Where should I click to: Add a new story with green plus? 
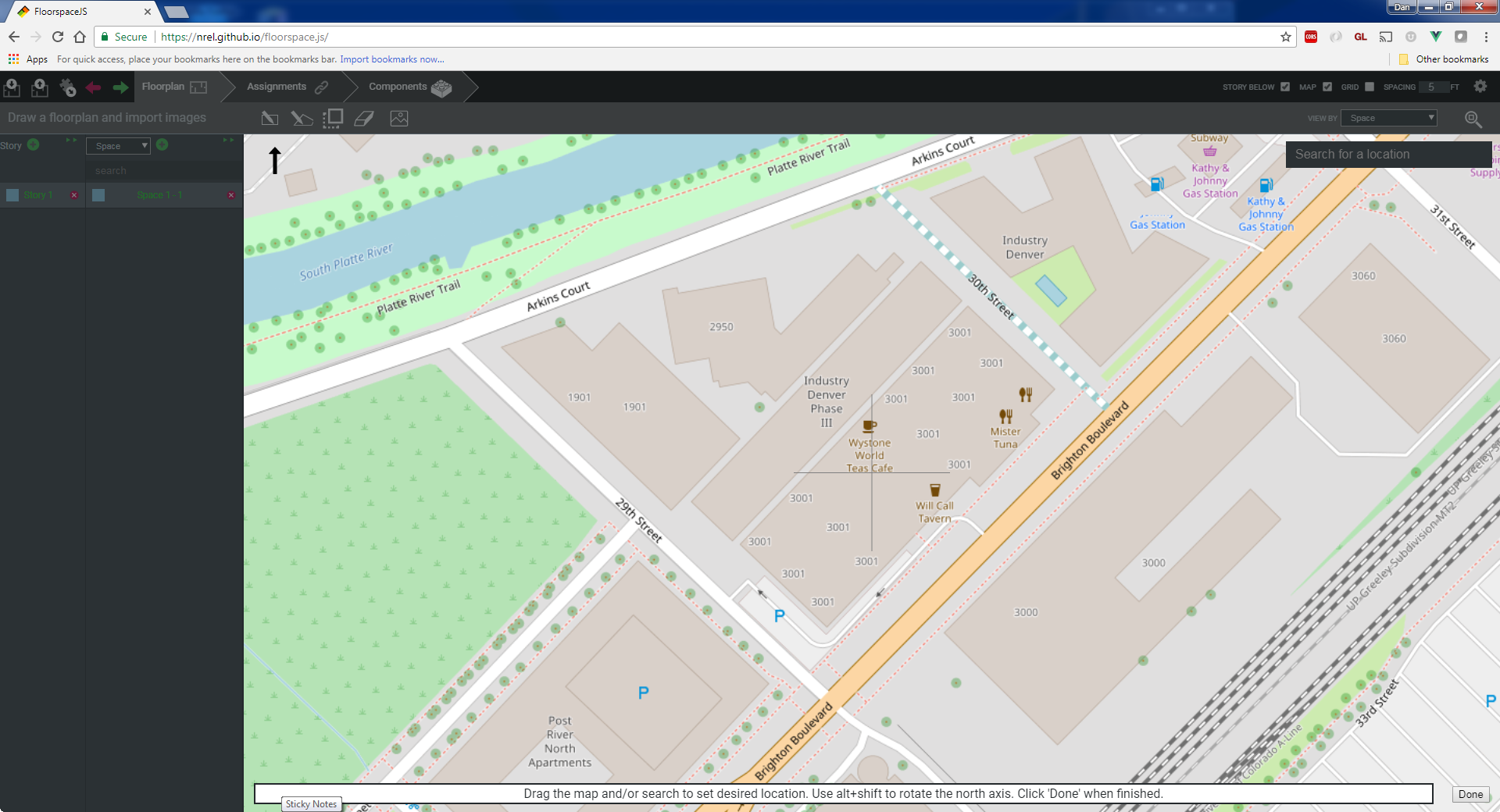click(x=33, y=144)
